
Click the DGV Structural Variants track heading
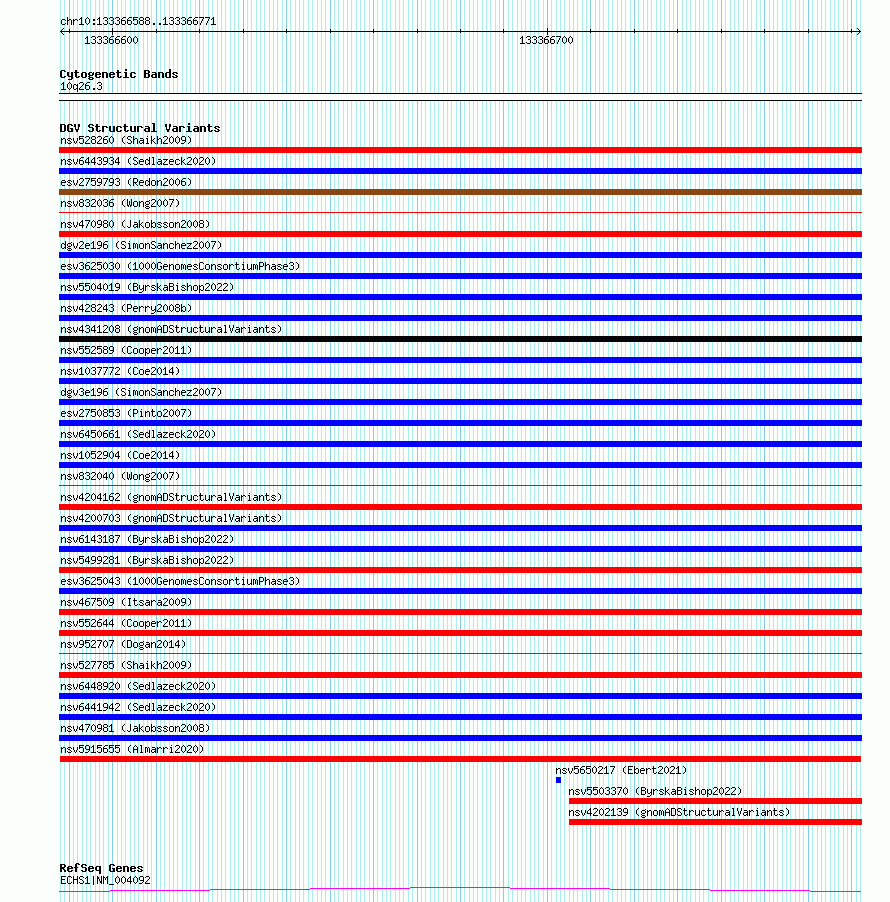(x=140, y=128)
